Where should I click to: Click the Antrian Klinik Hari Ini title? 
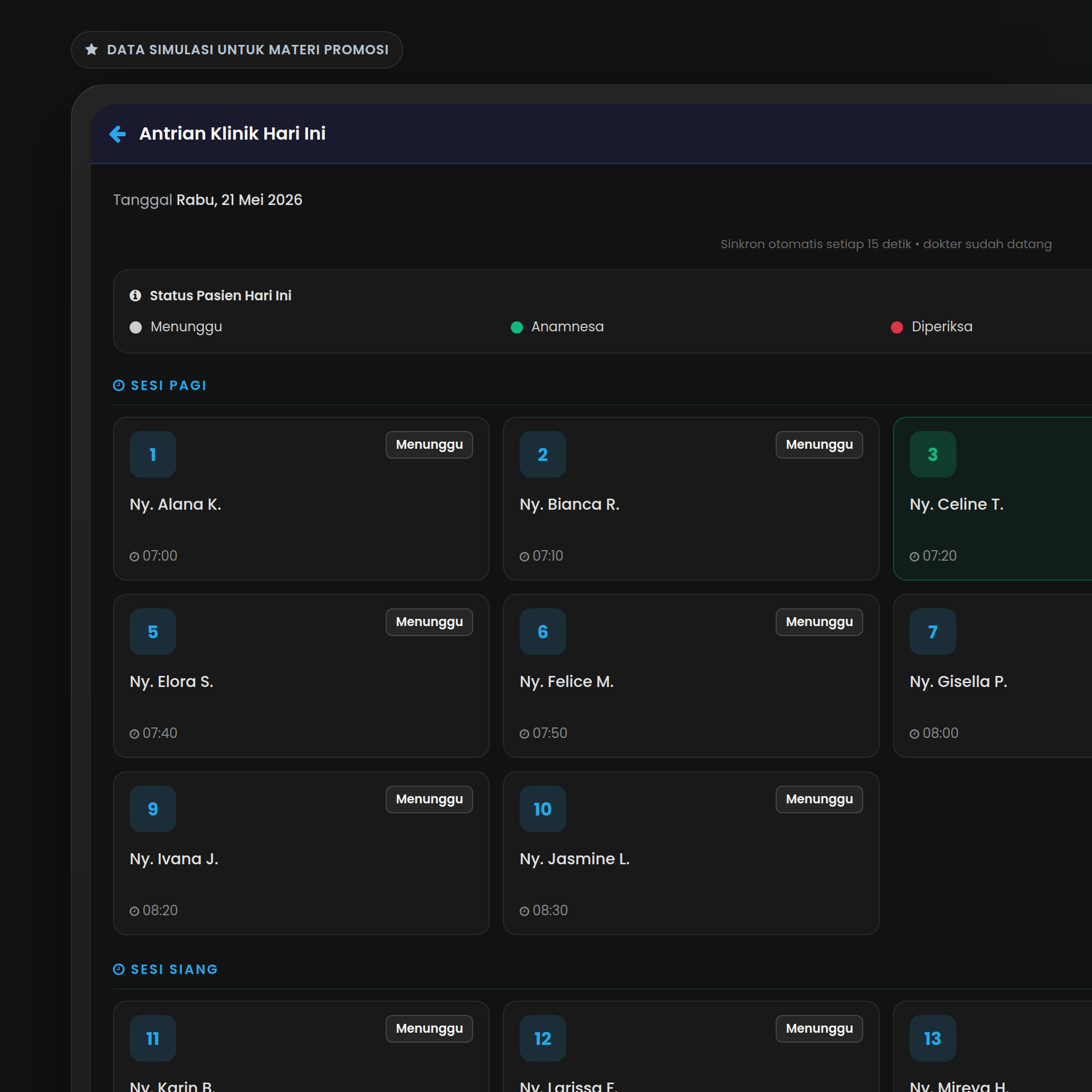tap(232, 134)
